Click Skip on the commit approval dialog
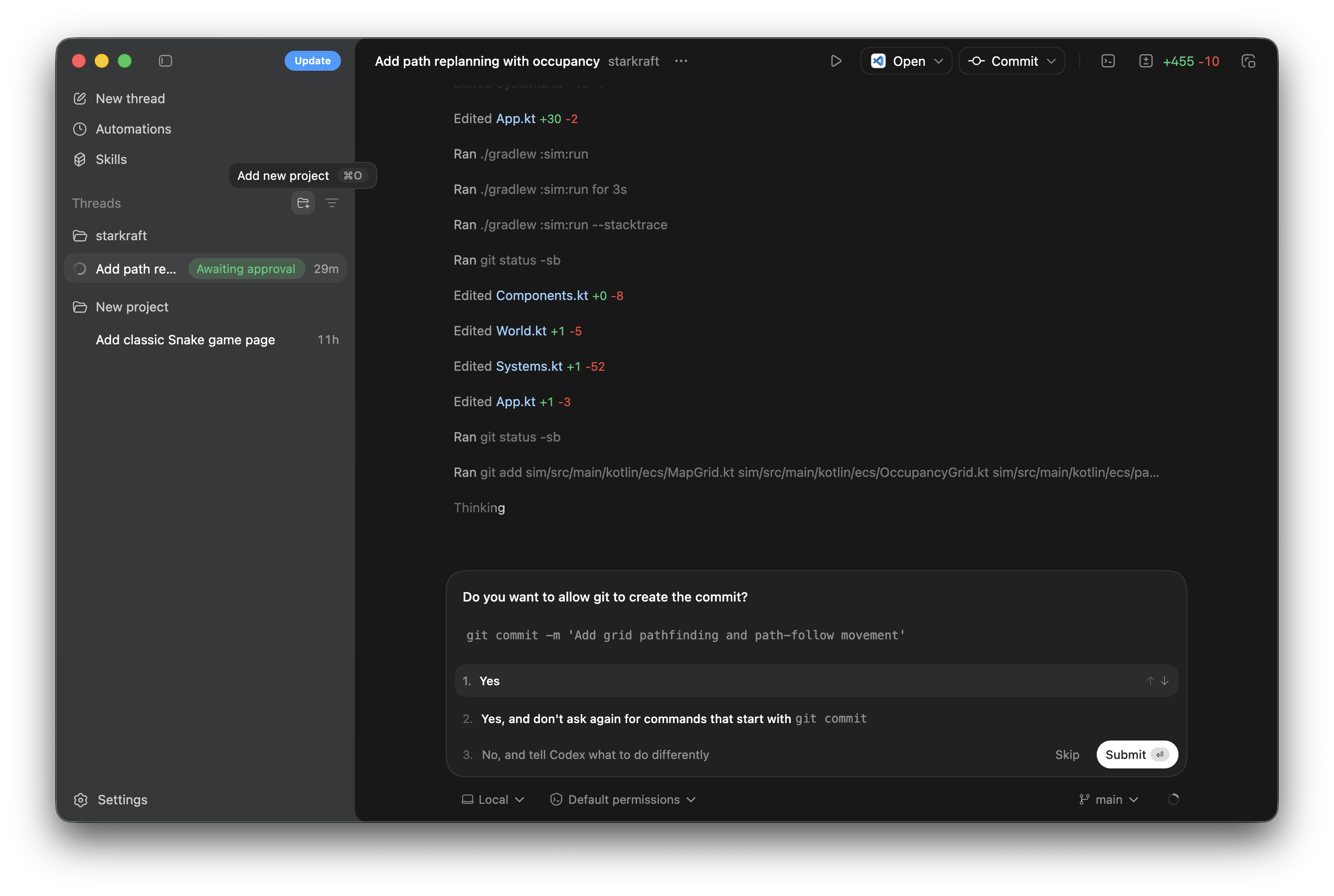This screenshot has width=1334, height=896. [1067, 754]
